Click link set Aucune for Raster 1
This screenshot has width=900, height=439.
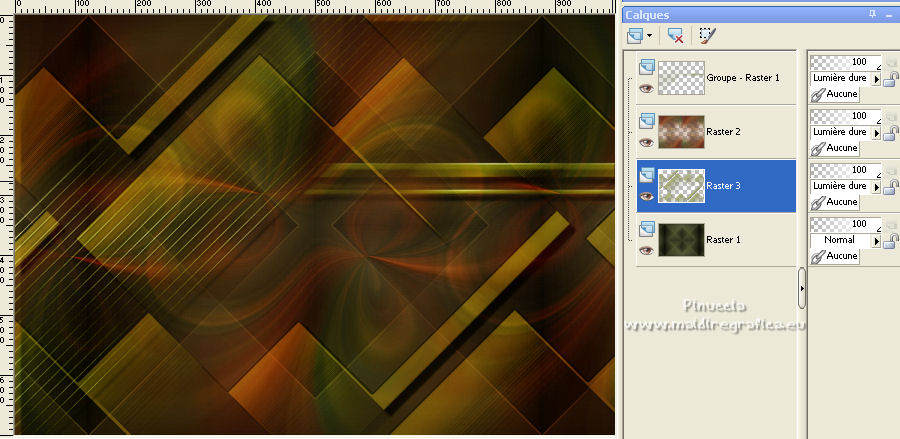pyautogui.click(x=835, y=256)
